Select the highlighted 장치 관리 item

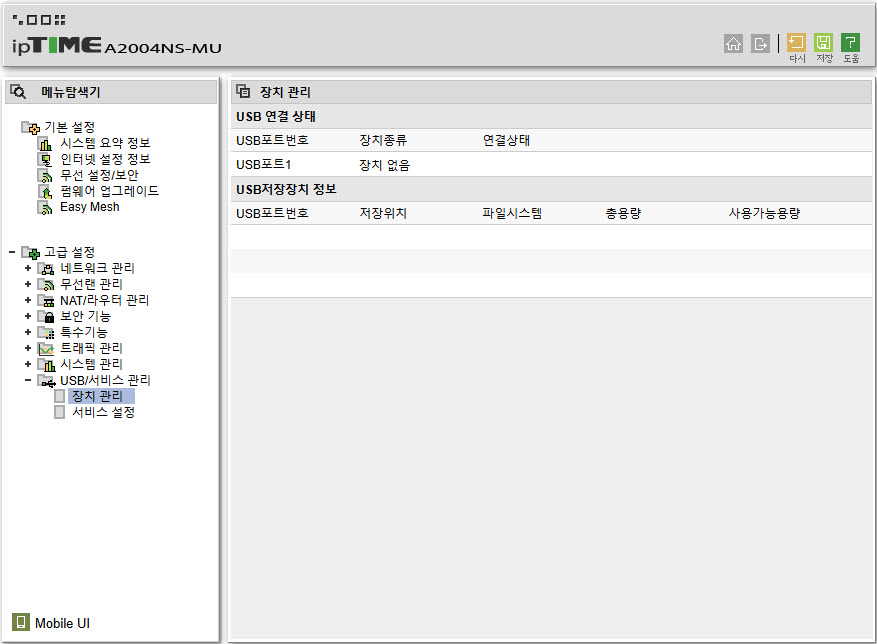(101, 396)
